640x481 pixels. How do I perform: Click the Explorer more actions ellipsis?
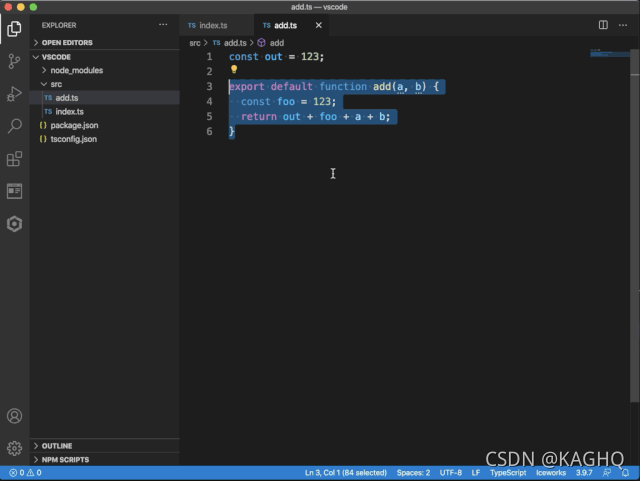(x=163, y=25)
